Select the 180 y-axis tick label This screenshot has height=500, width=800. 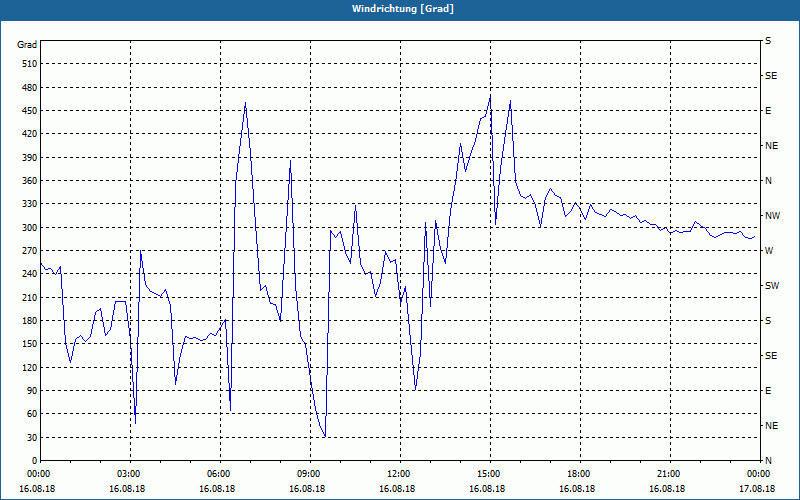pyautogui.click(x=31, y=321)
